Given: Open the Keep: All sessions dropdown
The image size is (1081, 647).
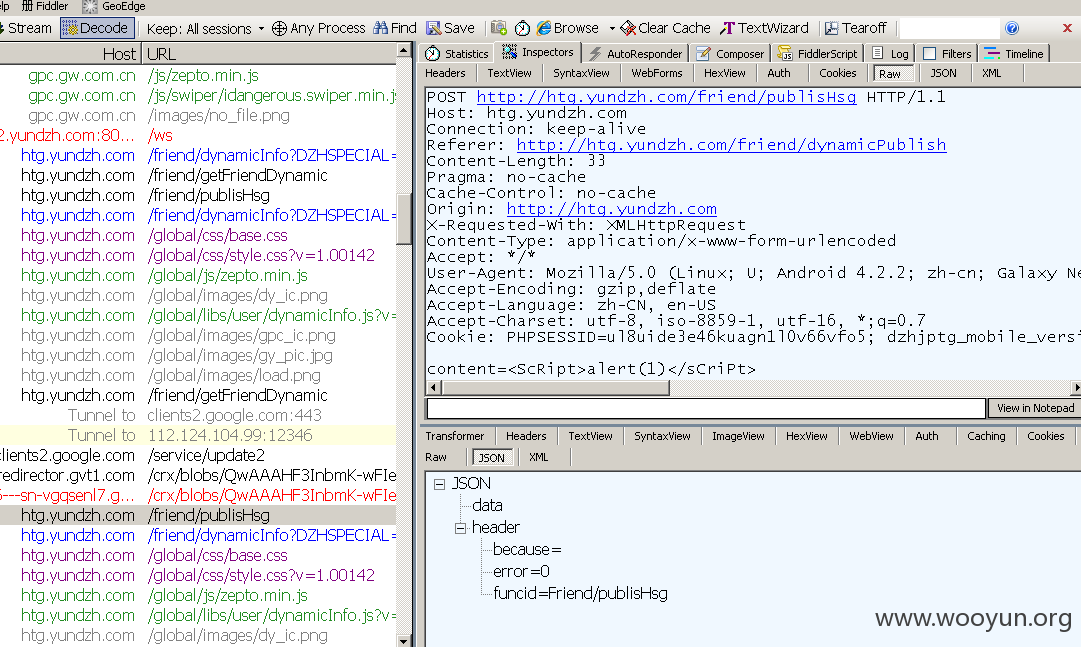Looking at the screenshot, I should [205, 29].
